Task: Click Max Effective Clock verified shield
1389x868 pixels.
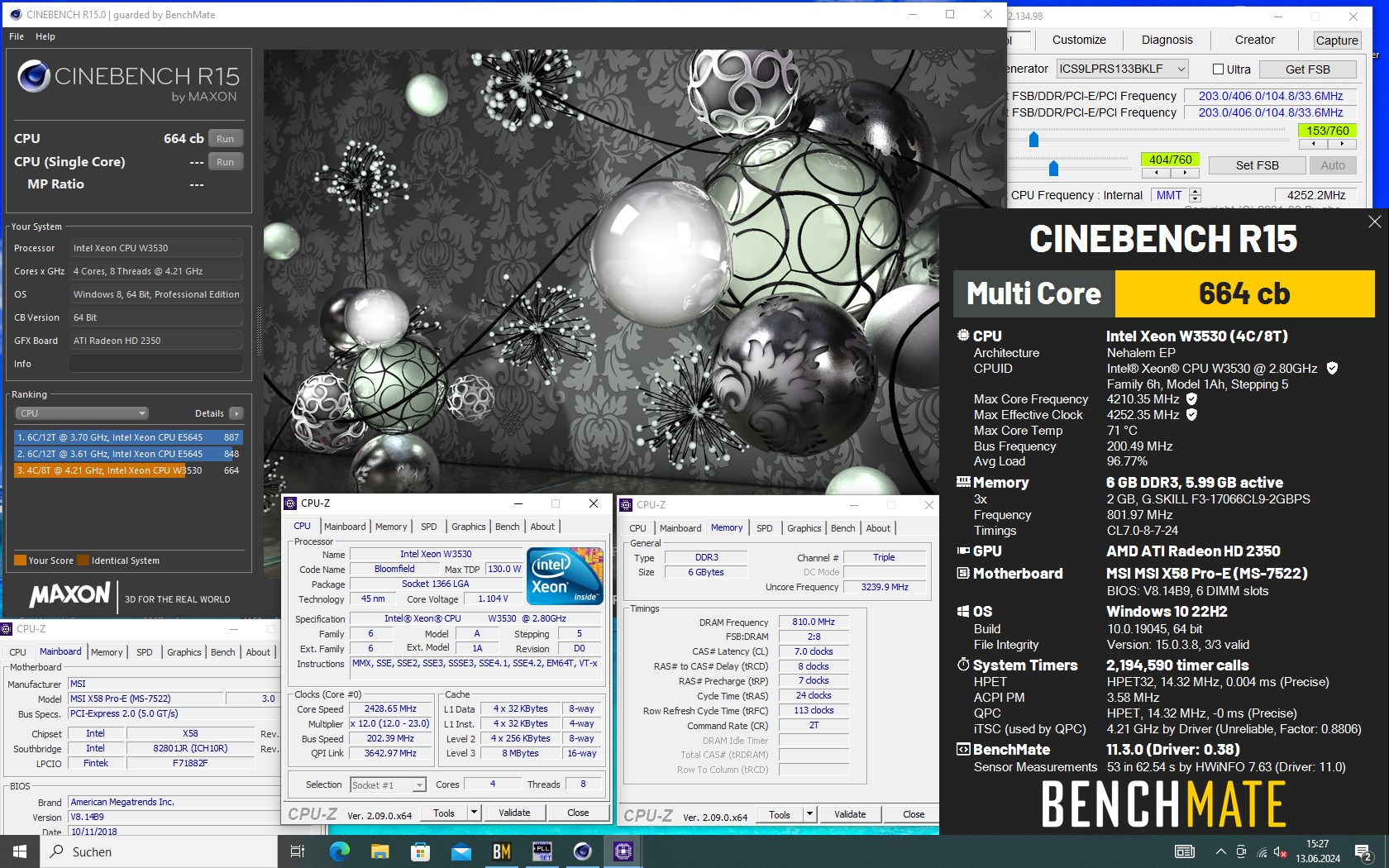Action: click(x=1191, y=415)
